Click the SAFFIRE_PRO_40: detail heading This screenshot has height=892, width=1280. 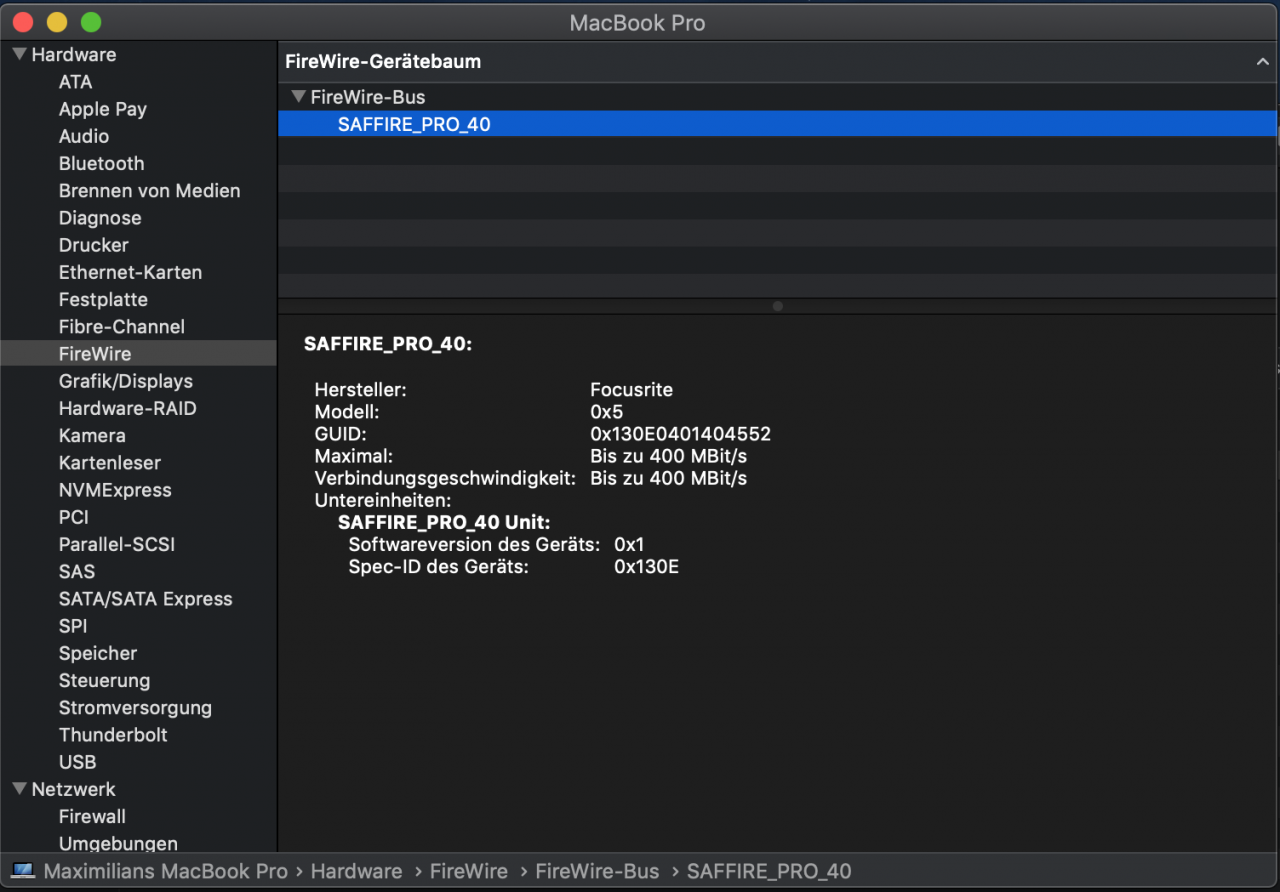387,343
